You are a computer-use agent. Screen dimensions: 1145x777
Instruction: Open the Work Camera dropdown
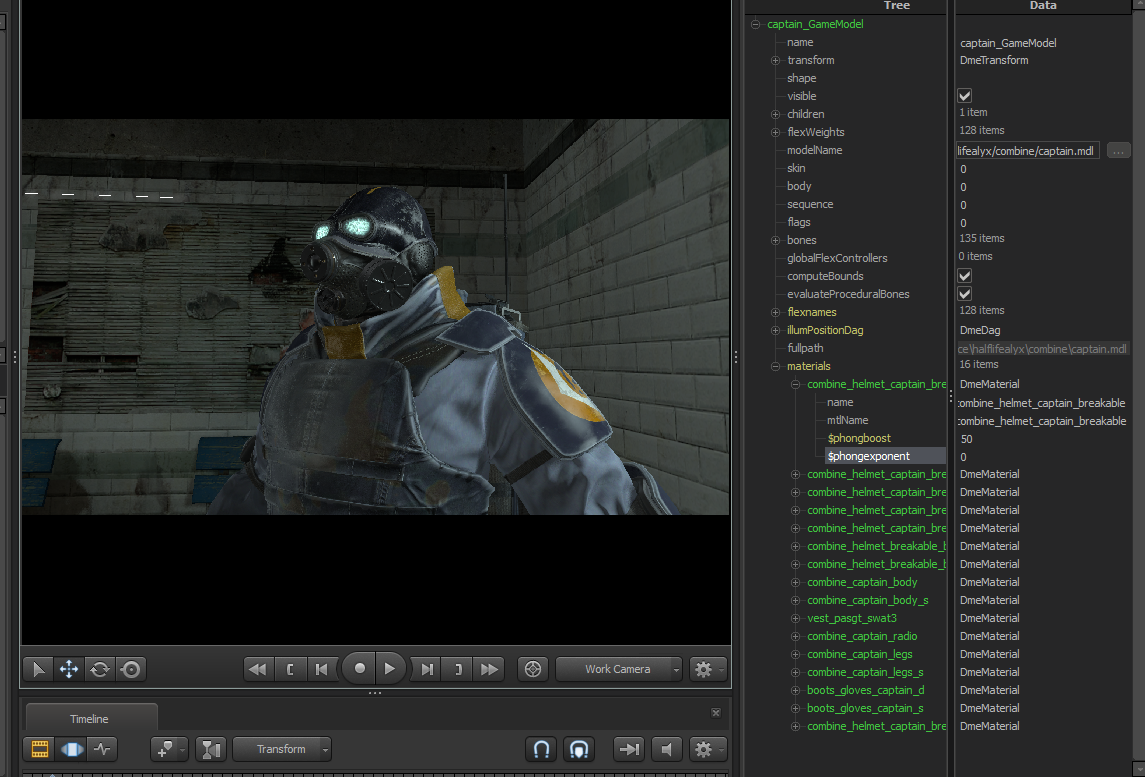619,669
